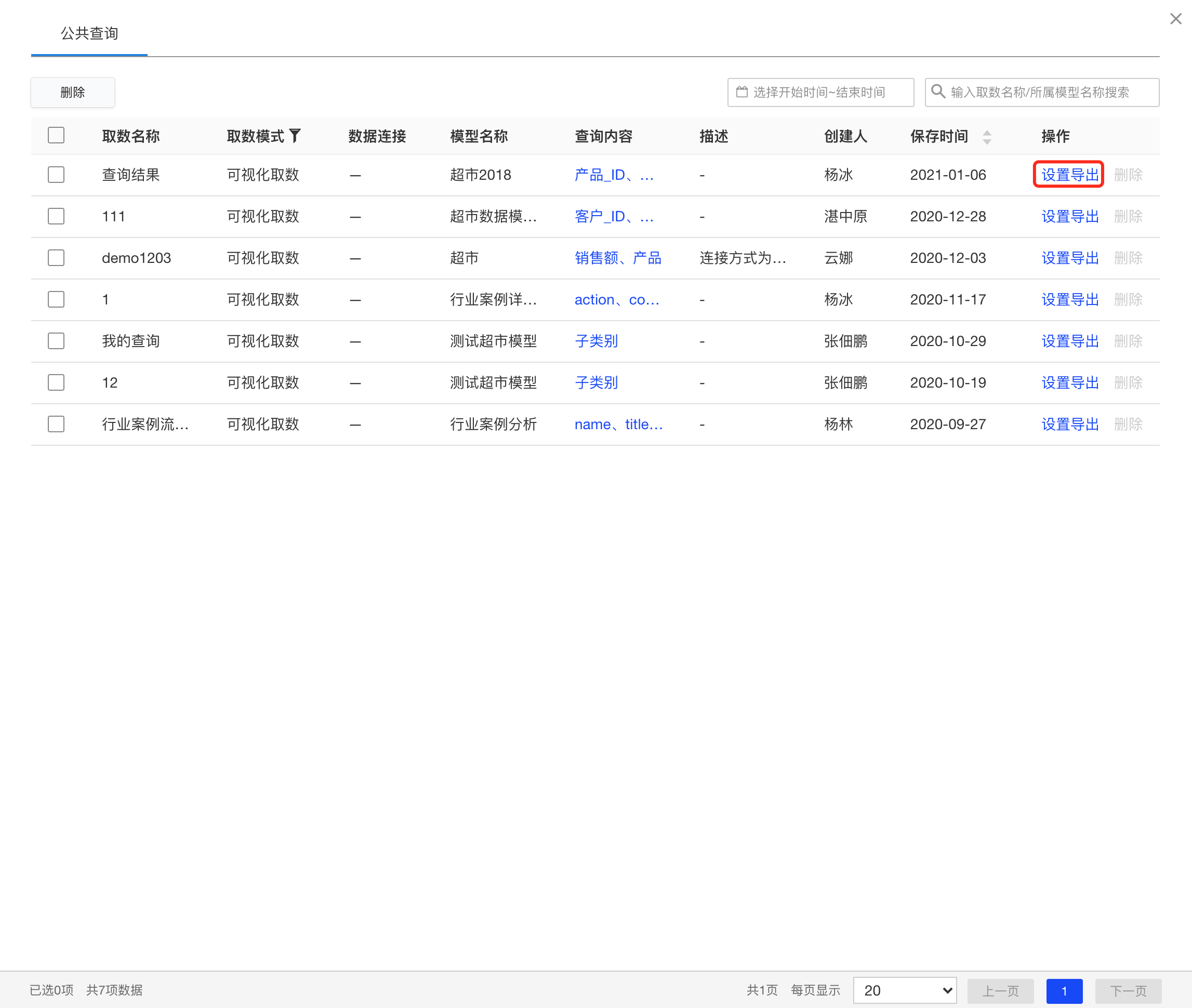Click the sort arrows beside 保存时间 header
Screen dimensions: 1192x1008
click(987, 137)
